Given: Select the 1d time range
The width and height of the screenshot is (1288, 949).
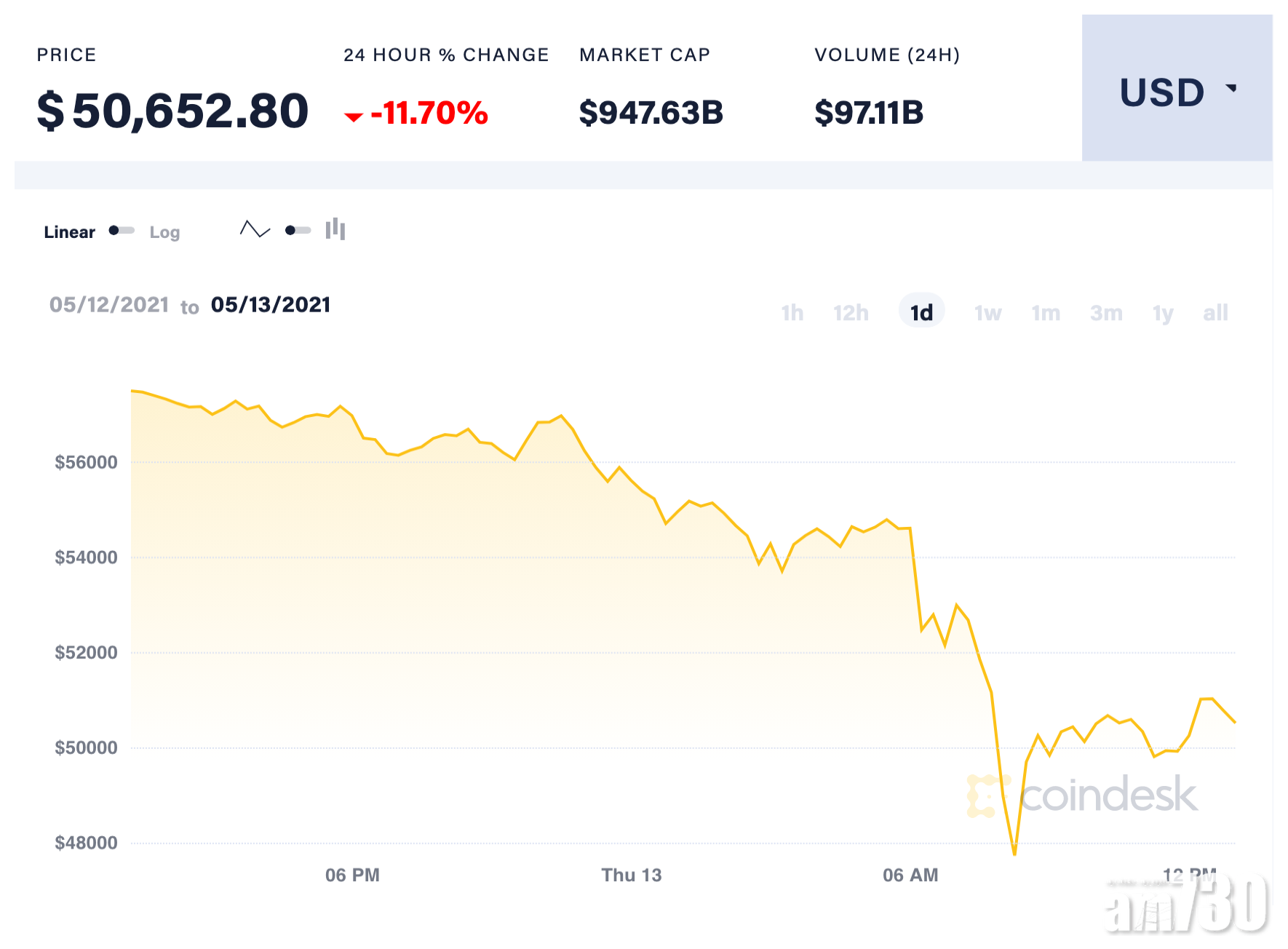Looking at the screenshot, I should coord(921,312).
